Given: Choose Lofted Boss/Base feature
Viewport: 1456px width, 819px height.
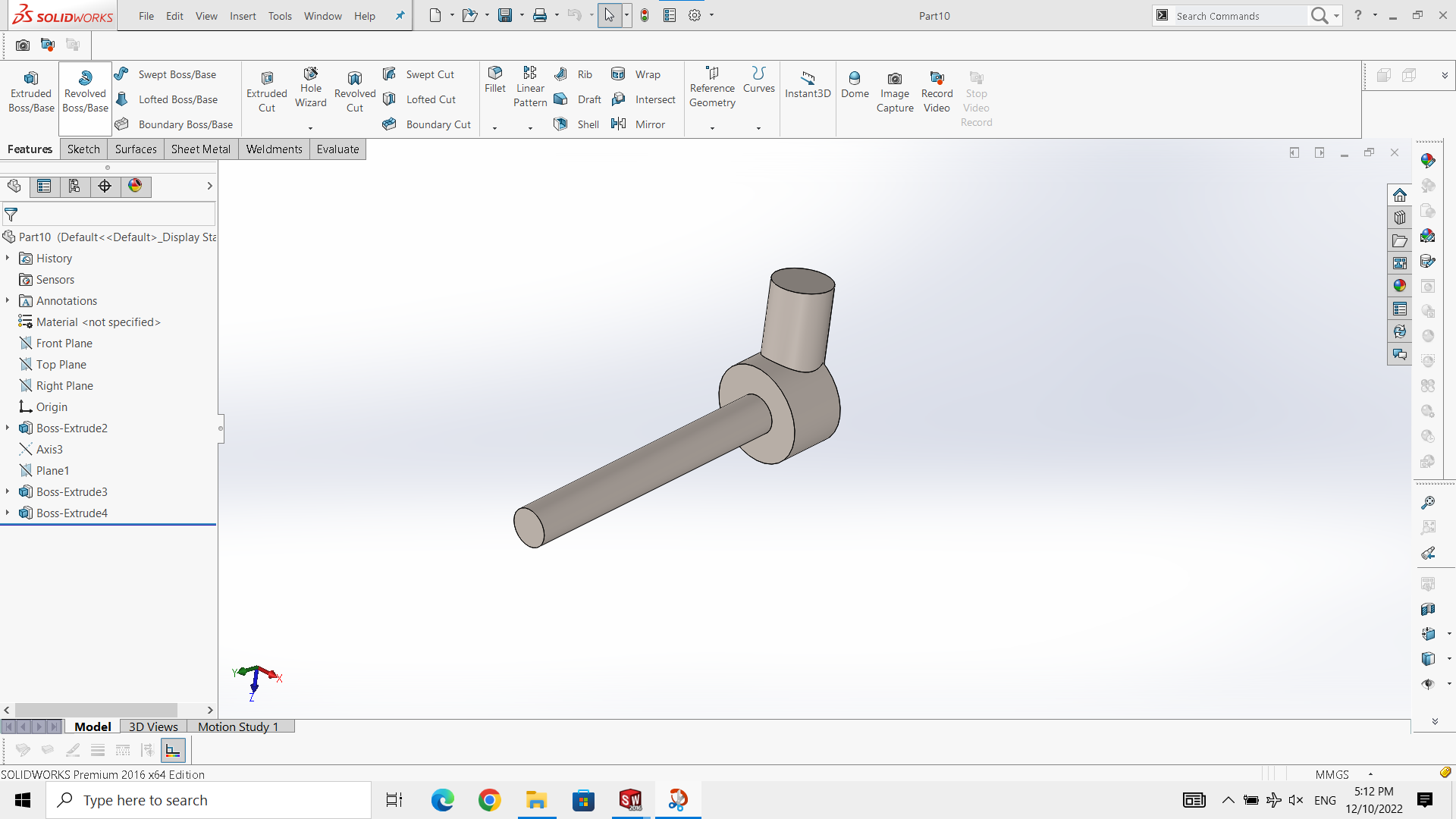Looking at the screenshot, I should click(167, 99).
